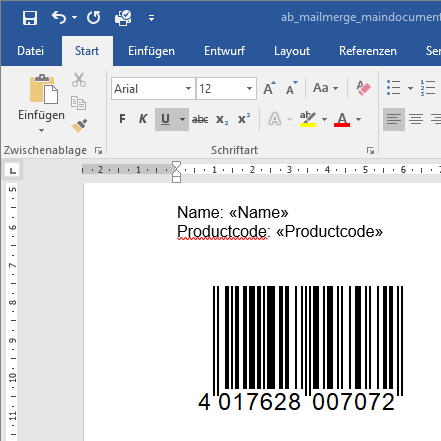
Task: Paste with the Einfügen clipboard icon
Action: (43, 89)
